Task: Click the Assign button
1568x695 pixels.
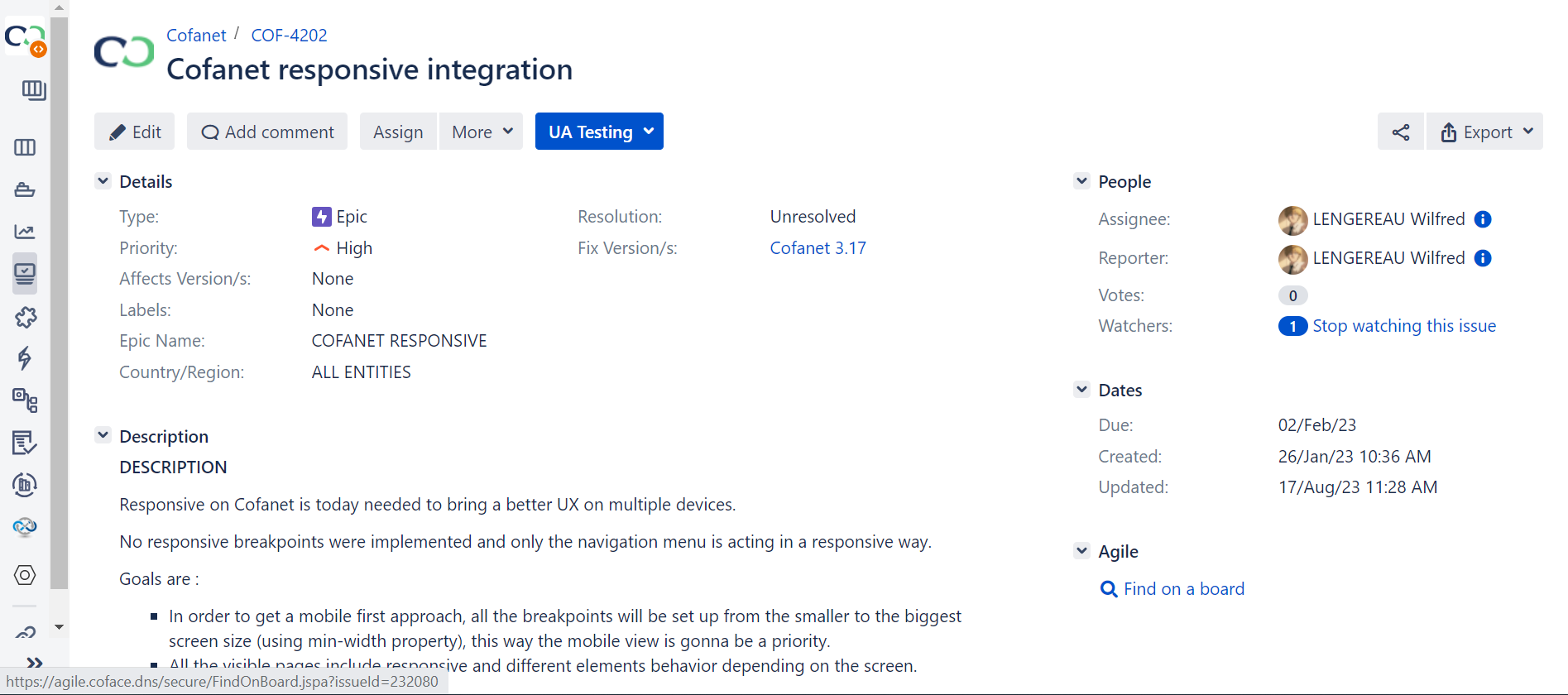Action: [398, 132]
